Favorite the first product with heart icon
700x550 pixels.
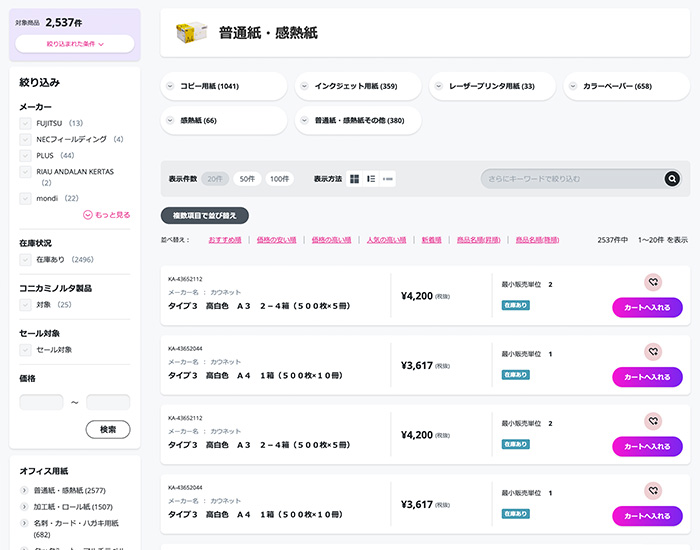pos(652,282)
